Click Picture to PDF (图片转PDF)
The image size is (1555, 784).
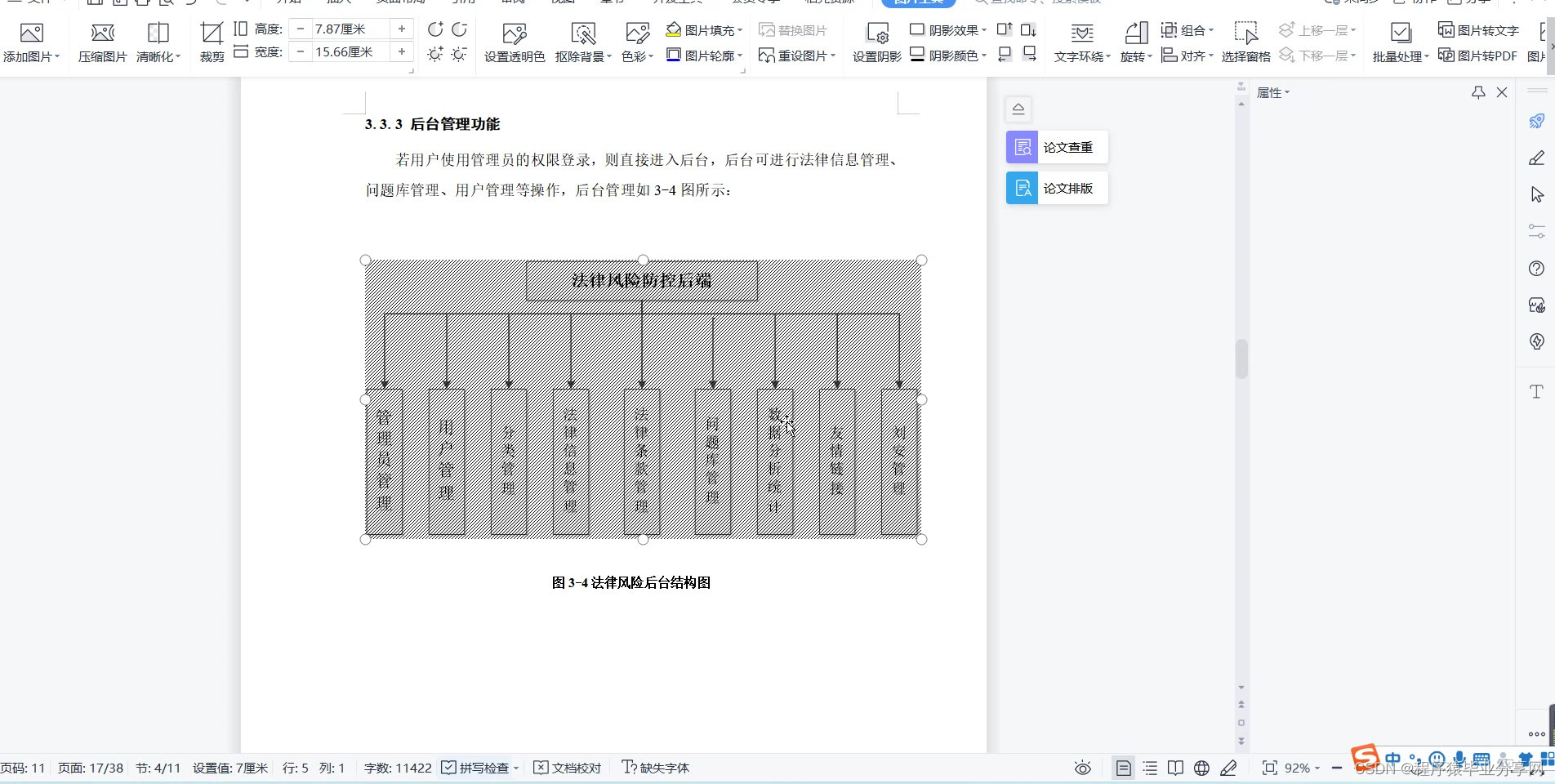click(x=1477, y=56)
